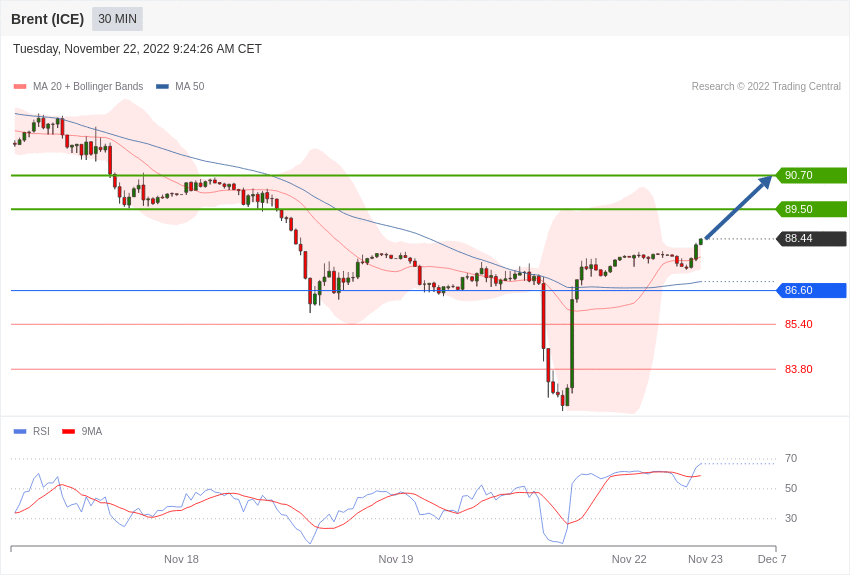Click the Brent (ICE) chart title
850x576 pixels.
click(48, 19)
